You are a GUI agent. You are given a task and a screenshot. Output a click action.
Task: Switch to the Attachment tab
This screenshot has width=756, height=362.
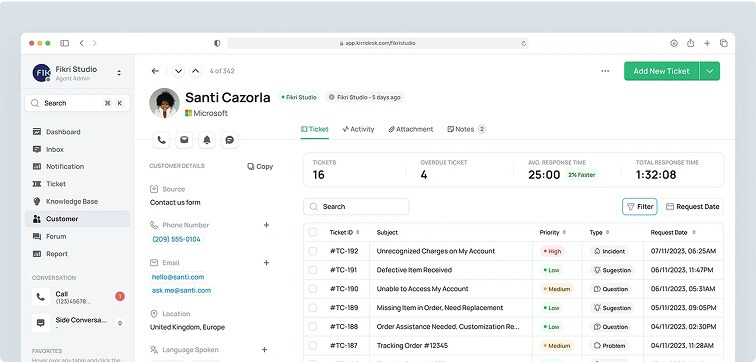click(x=411, y=129)
